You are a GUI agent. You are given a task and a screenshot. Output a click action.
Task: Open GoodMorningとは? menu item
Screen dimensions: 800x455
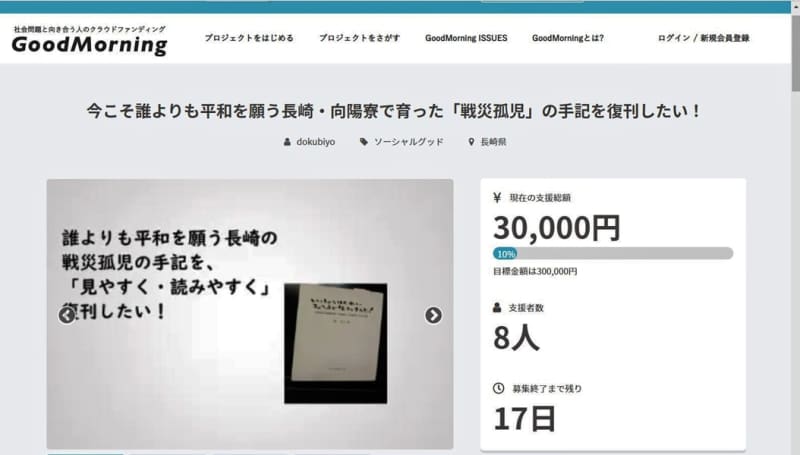[568, 38]
